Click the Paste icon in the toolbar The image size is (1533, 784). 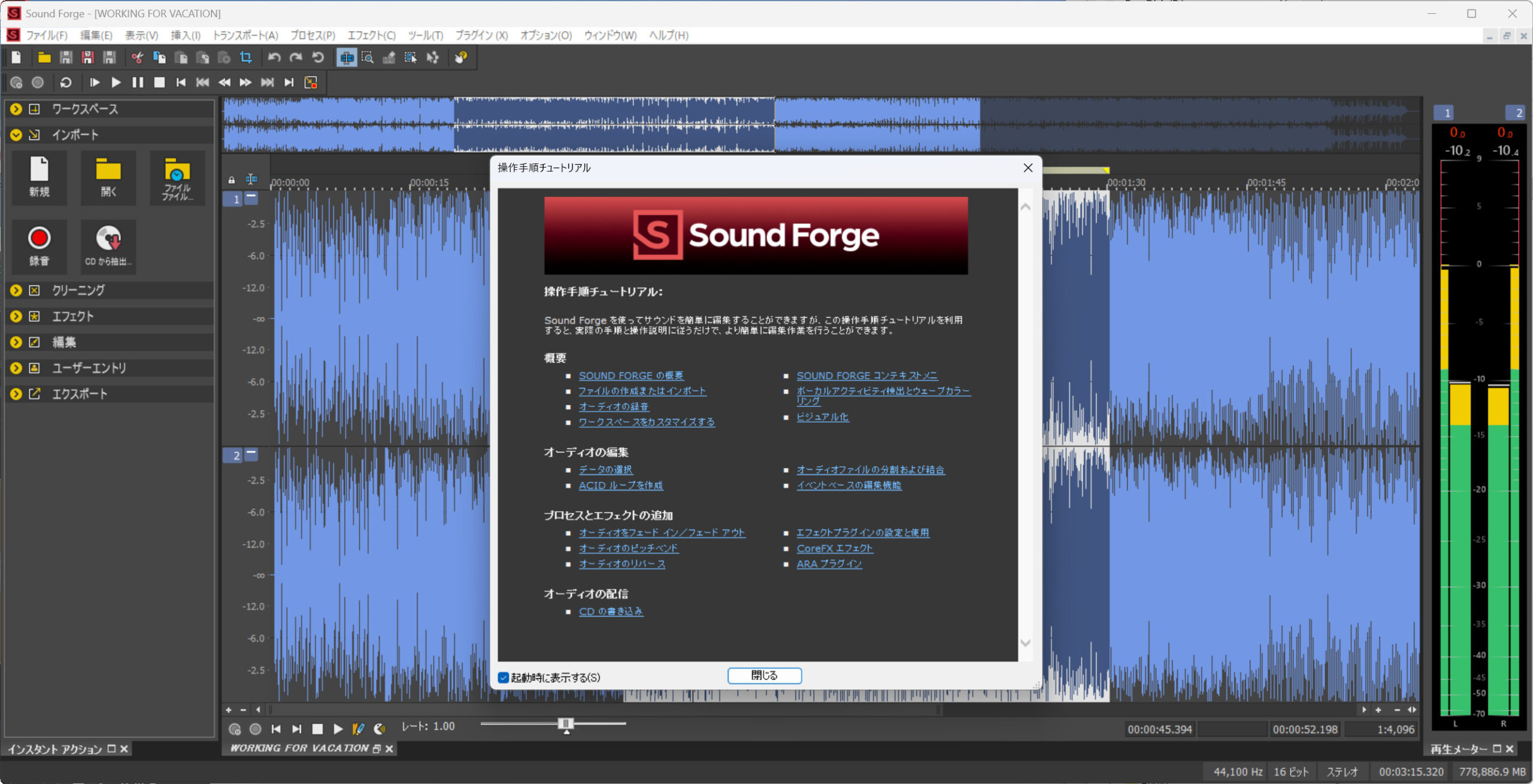[181, 57]
